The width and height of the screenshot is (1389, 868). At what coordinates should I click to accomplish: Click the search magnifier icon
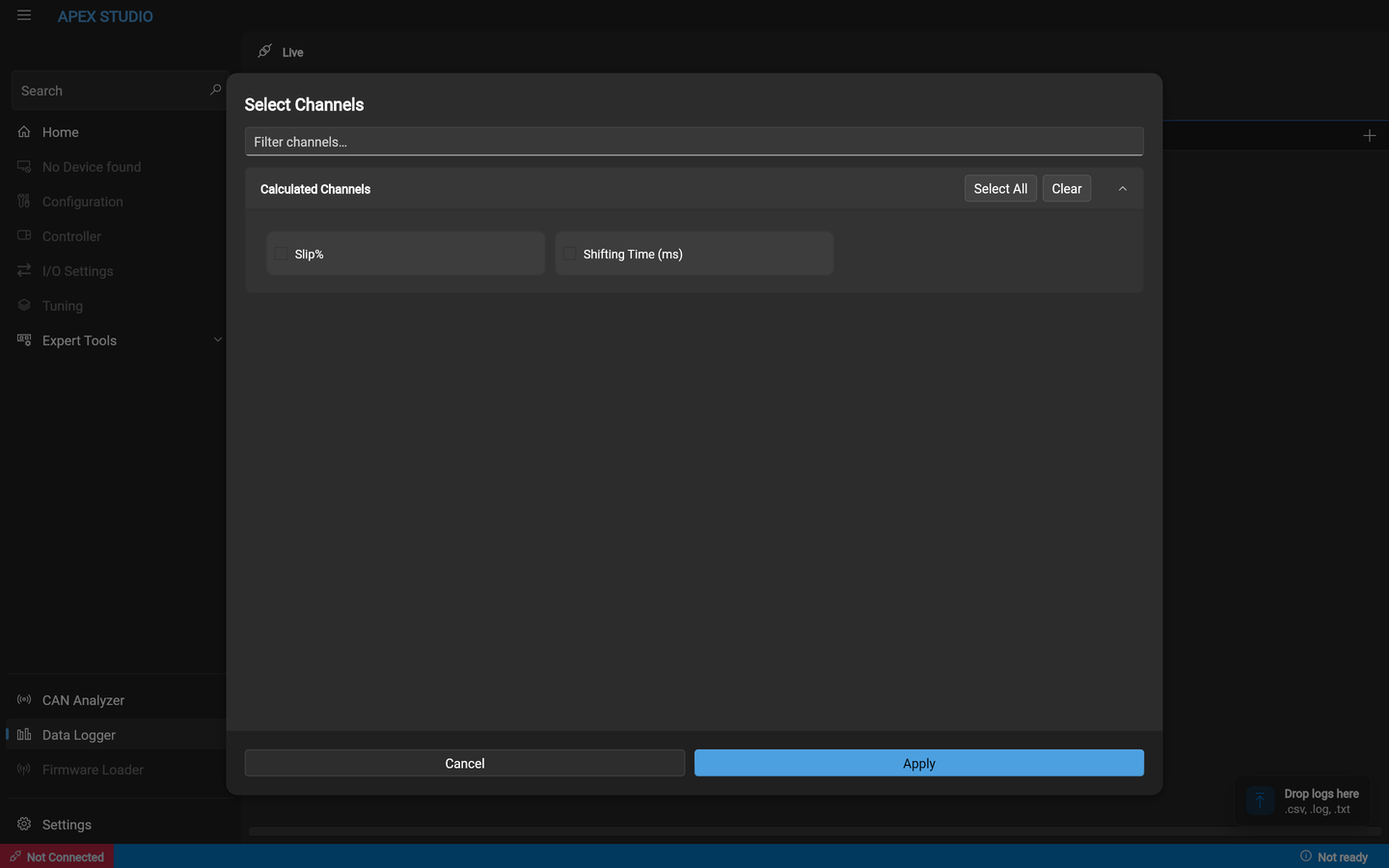click(x=215, y=90)
